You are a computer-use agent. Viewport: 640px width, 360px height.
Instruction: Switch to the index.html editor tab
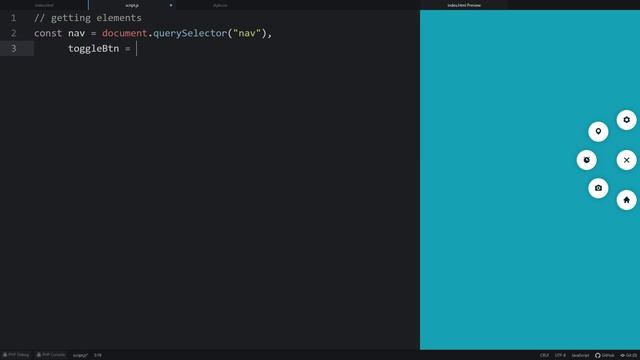tap(44, 5)
